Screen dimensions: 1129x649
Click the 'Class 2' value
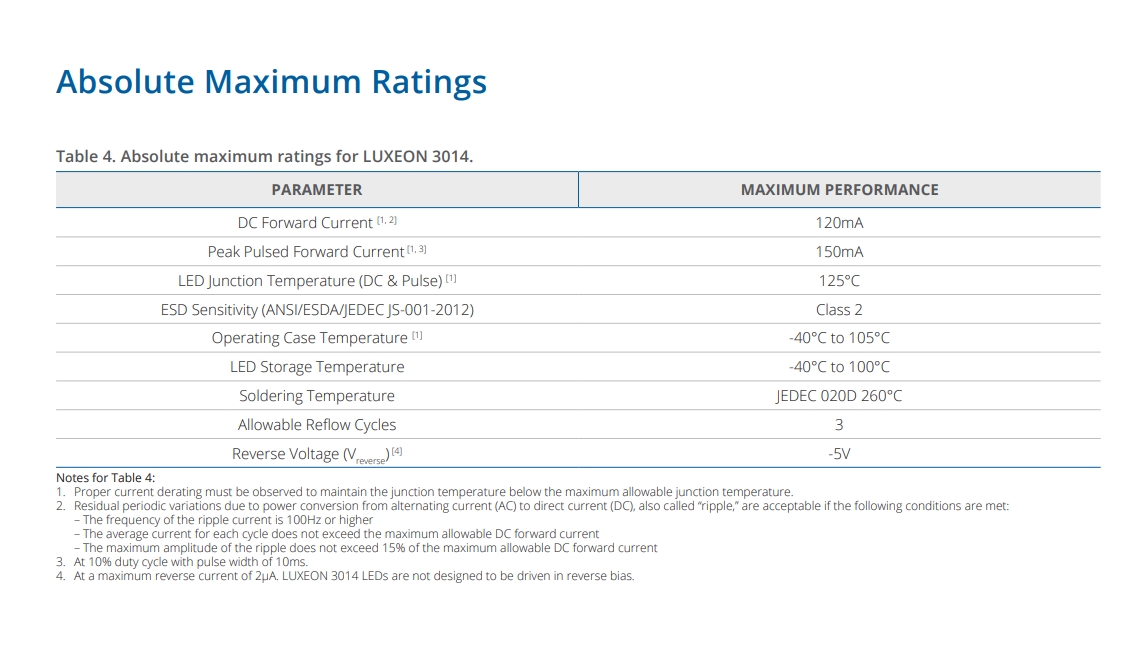click(840, 309)
